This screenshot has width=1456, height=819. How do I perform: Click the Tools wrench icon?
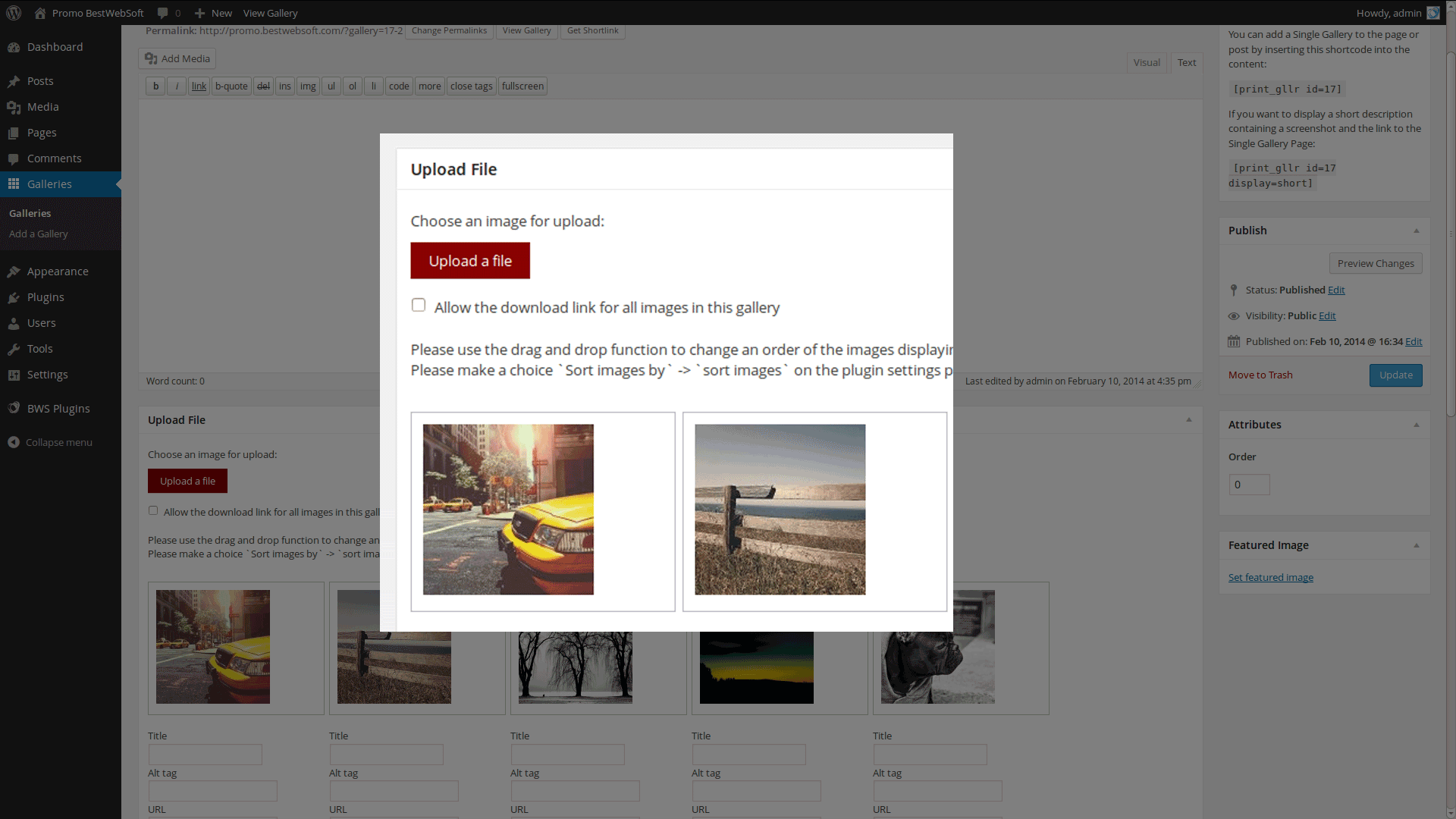coord(14,349)
